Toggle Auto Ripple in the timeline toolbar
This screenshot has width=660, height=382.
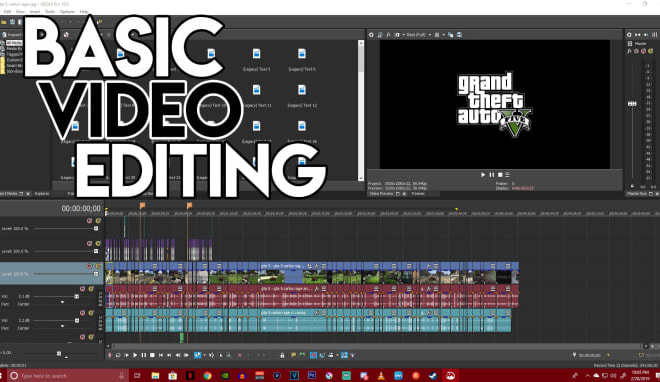pos(331,355)
